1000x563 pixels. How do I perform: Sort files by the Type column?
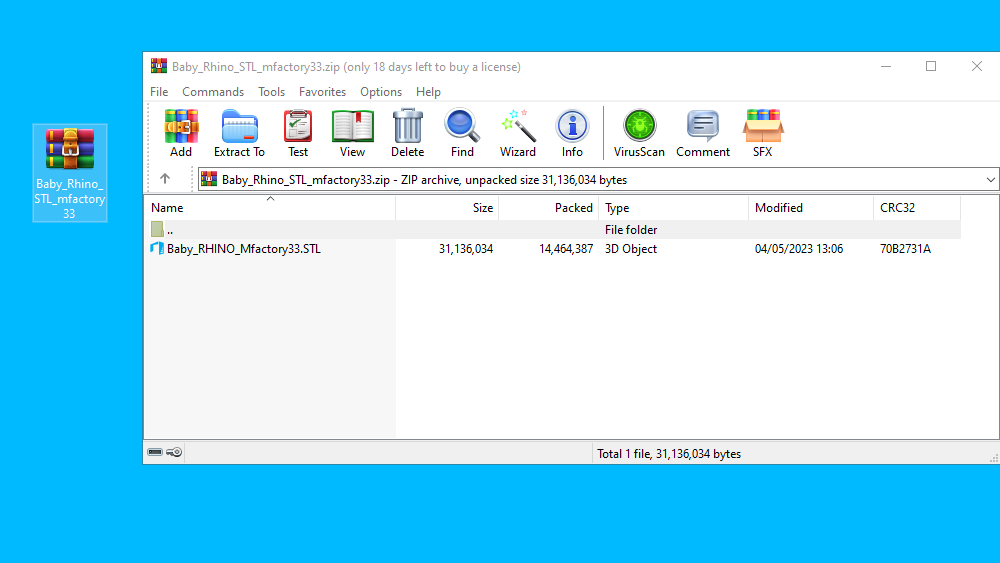coord(673,208)
